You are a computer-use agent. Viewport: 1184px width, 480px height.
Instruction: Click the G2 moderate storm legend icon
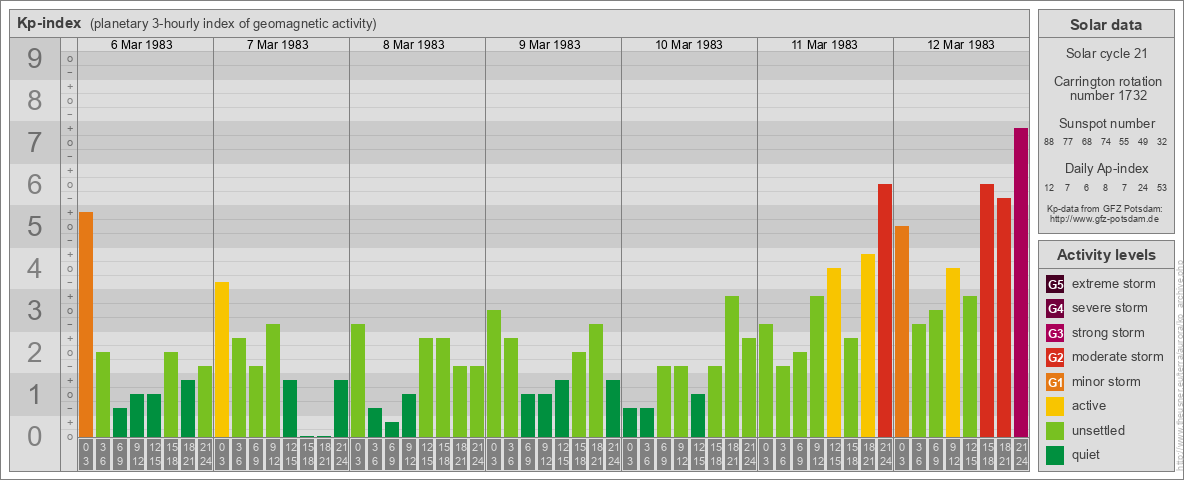tap(1055, 357)
